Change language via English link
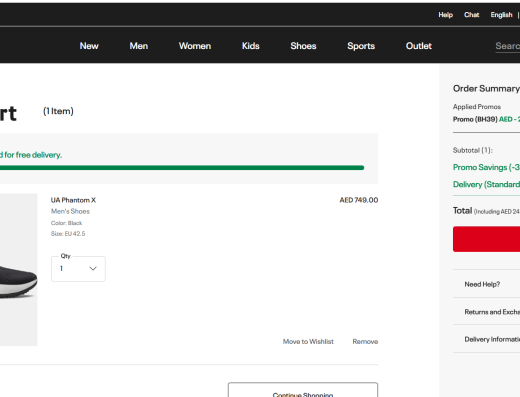The width and height of the screenshot is (520, 397). coord(501,15)
